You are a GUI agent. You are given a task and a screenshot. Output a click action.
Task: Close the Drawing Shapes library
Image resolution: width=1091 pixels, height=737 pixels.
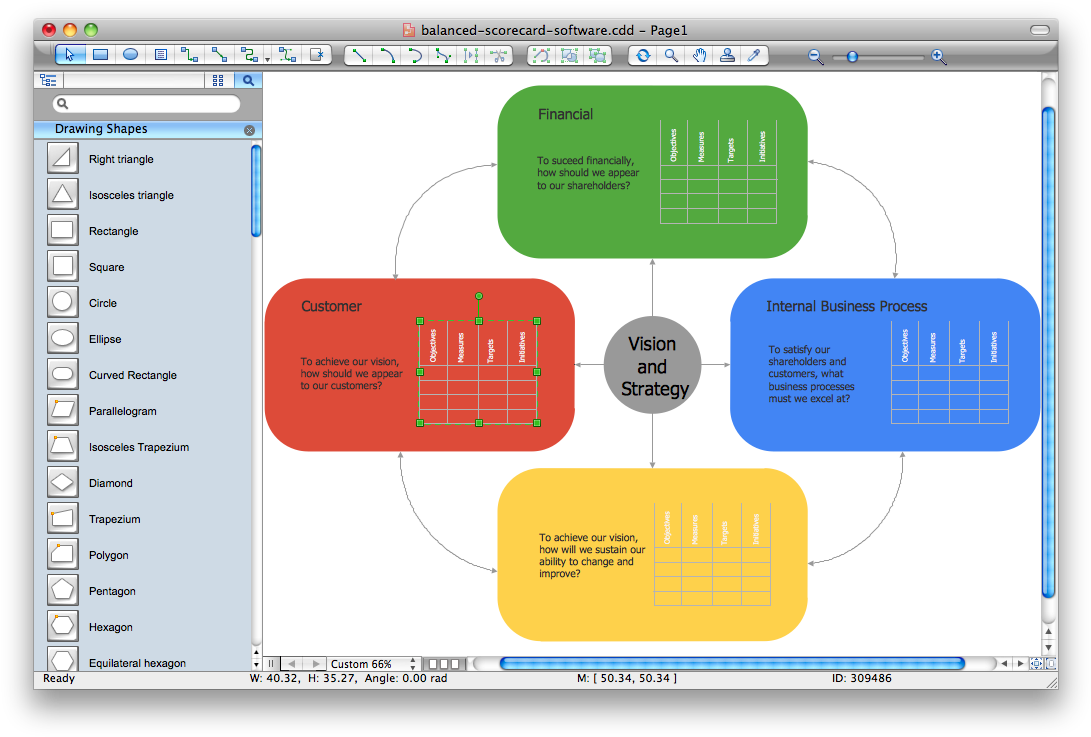pyautogui.click(x=249, y=130)
